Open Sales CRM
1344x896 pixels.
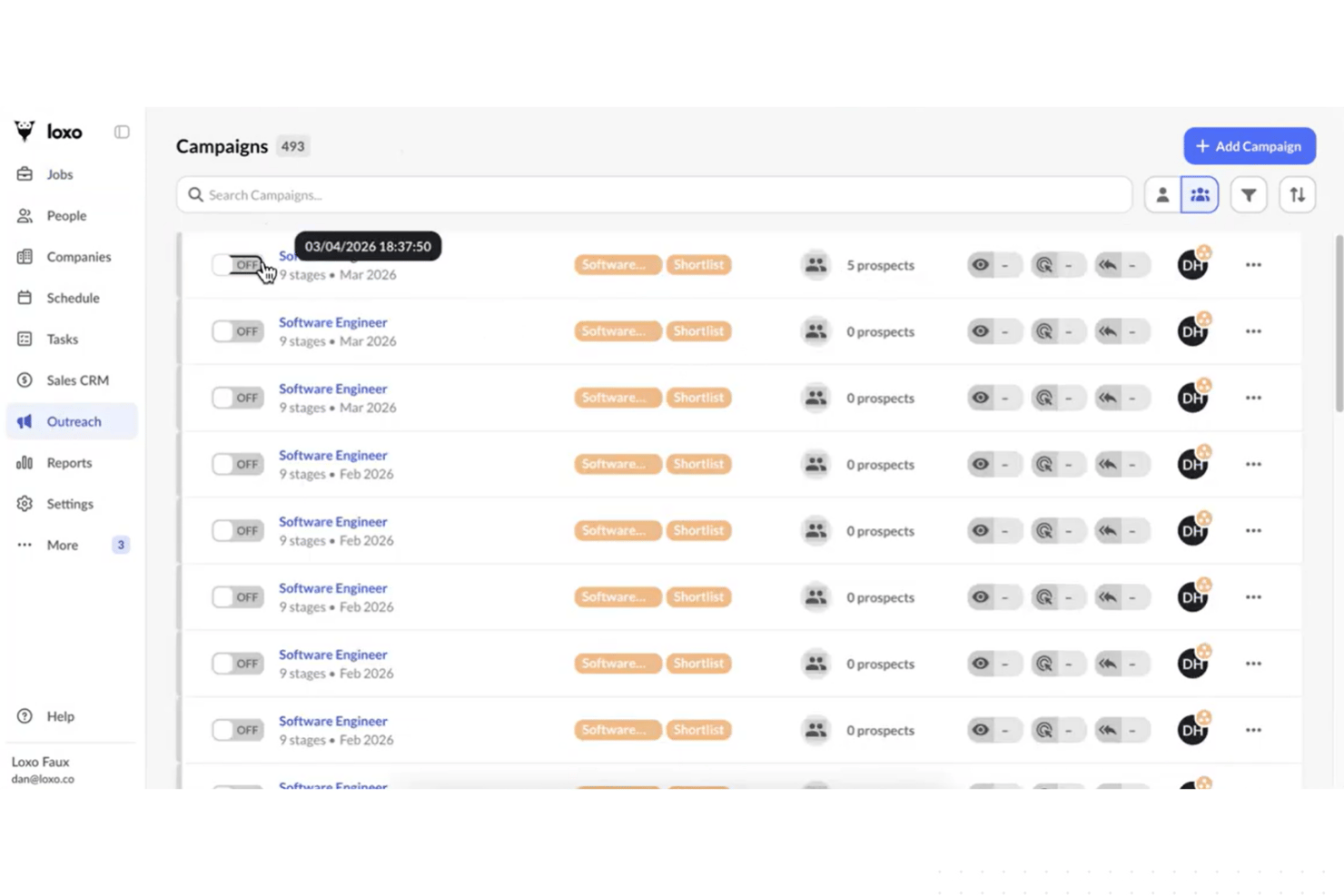tap(77, 380)
